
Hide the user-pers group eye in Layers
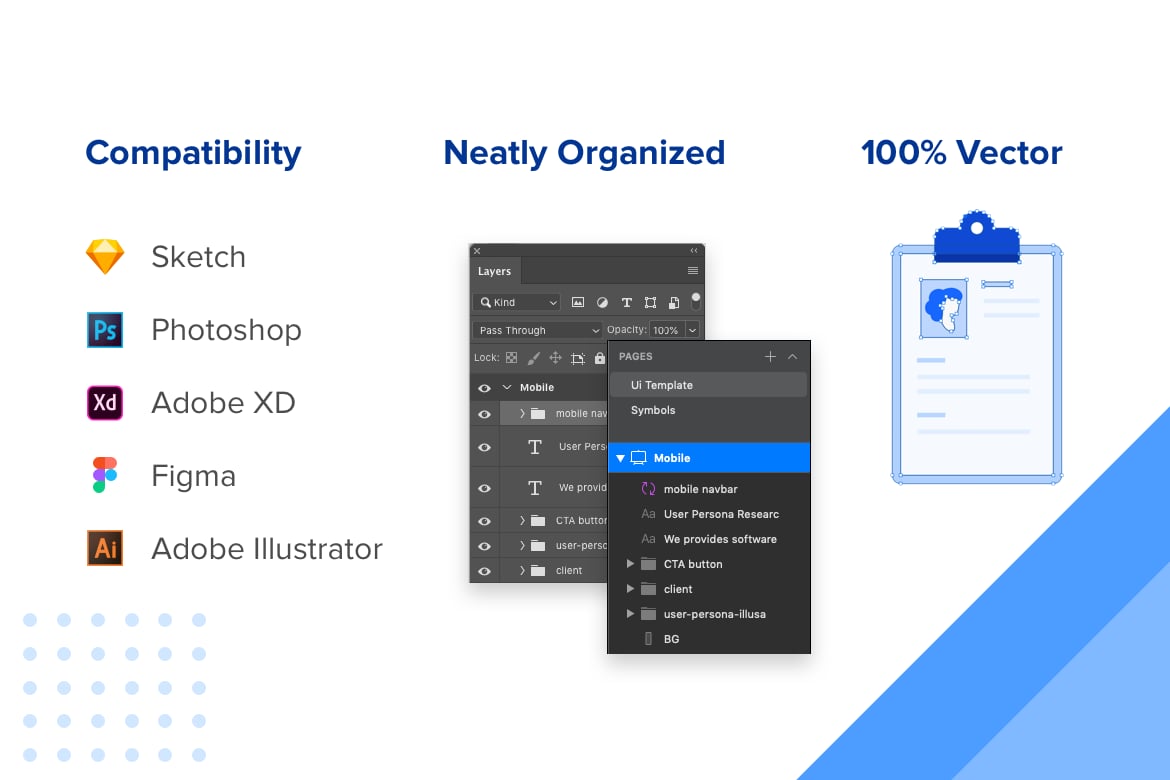point(484,546)
